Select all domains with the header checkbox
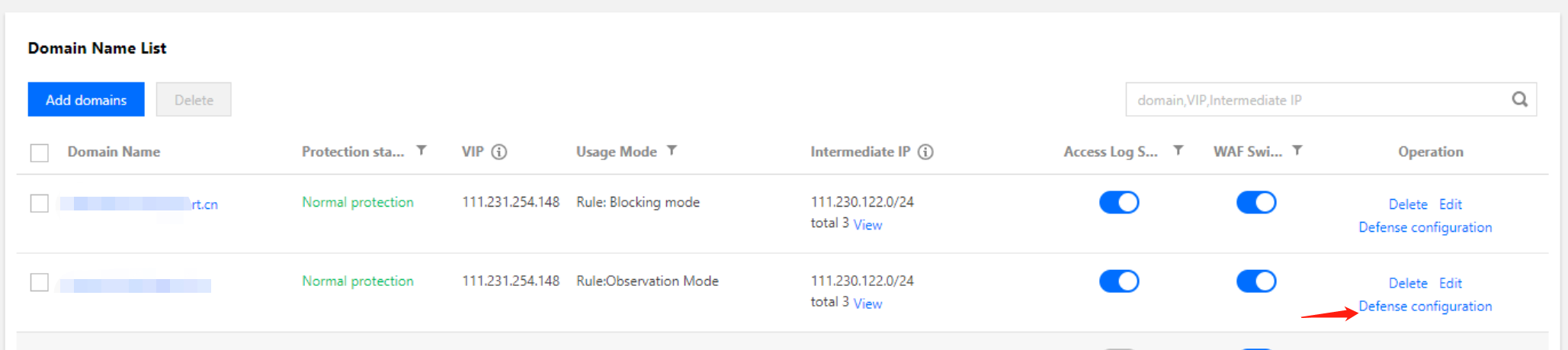The width and height of the screenshot is (1568, 350). click(40, 153)
